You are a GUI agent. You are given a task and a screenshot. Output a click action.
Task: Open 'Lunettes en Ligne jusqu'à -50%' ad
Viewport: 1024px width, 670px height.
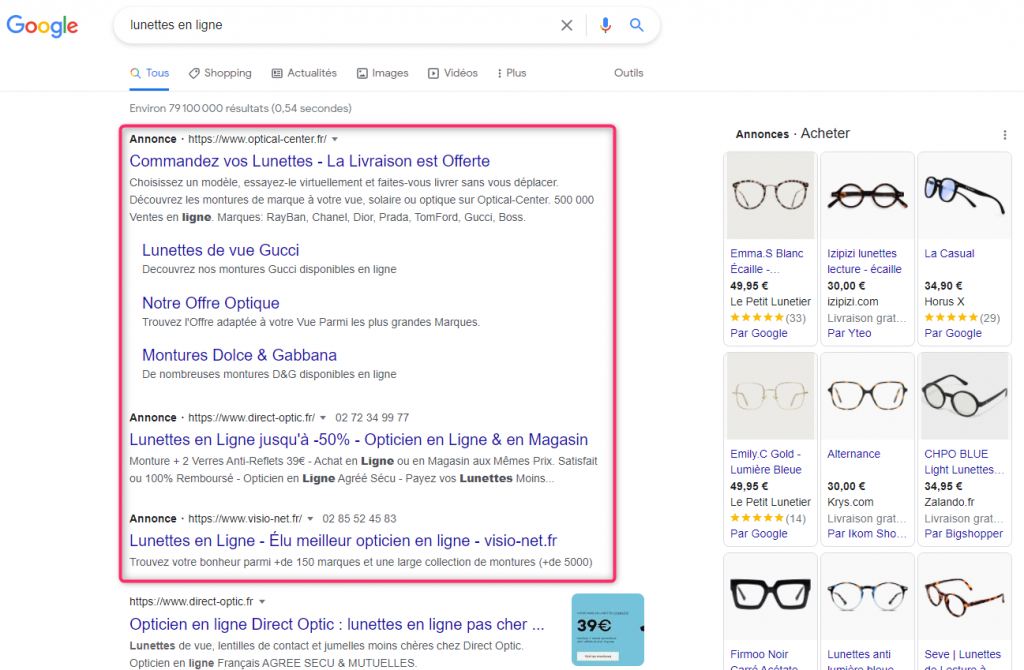click(359, 439)
